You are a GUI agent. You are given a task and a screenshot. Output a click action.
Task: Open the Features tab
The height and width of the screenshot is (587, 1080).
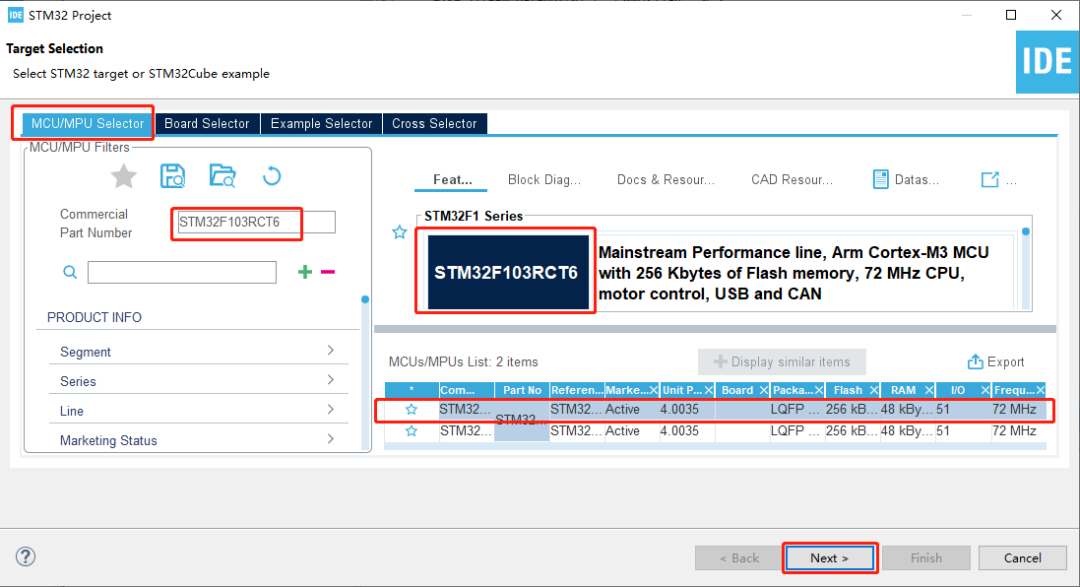(x=452, y=180)
